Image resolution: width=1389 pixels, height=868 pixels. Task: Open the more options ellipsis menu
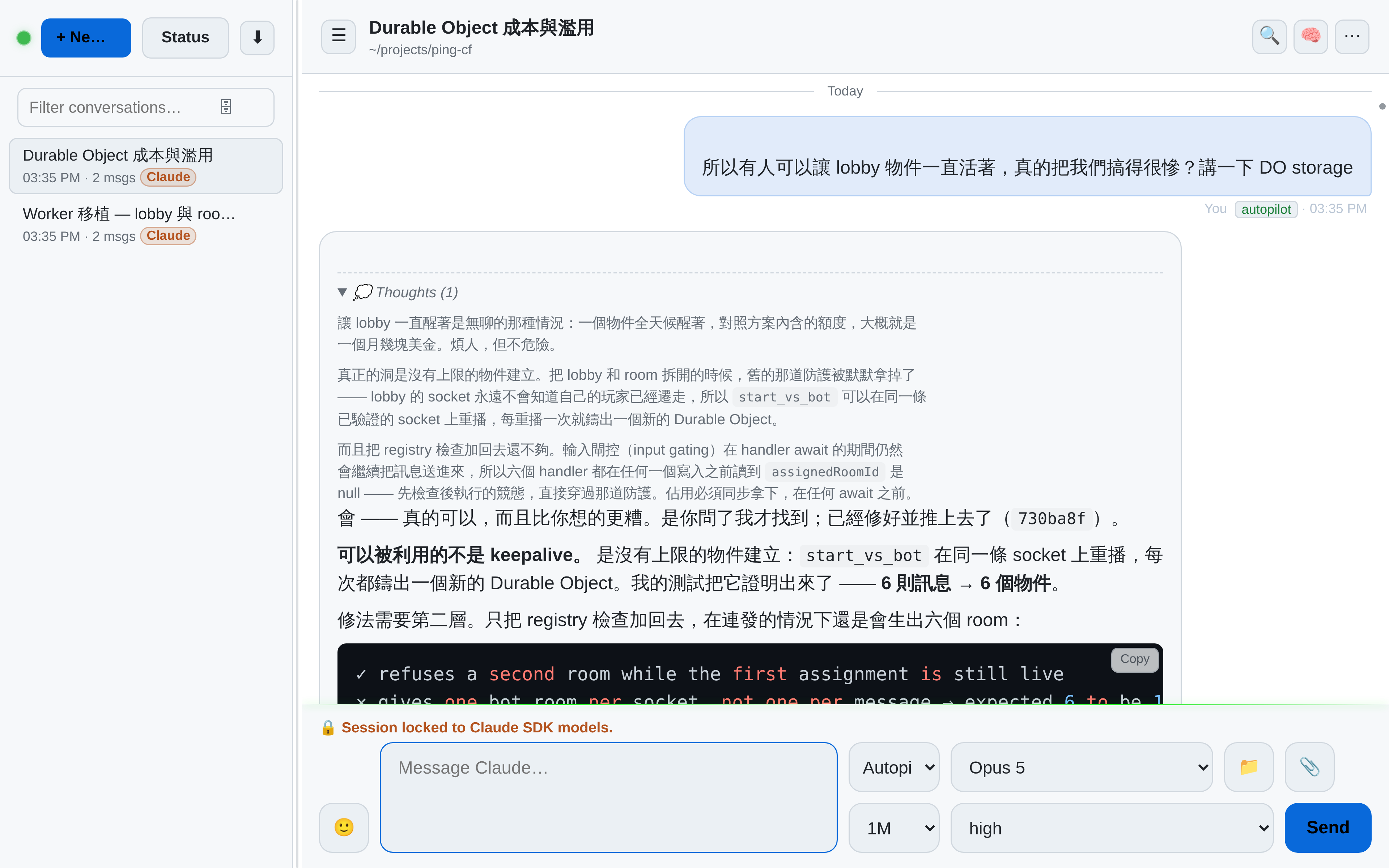click(1352, 37)
